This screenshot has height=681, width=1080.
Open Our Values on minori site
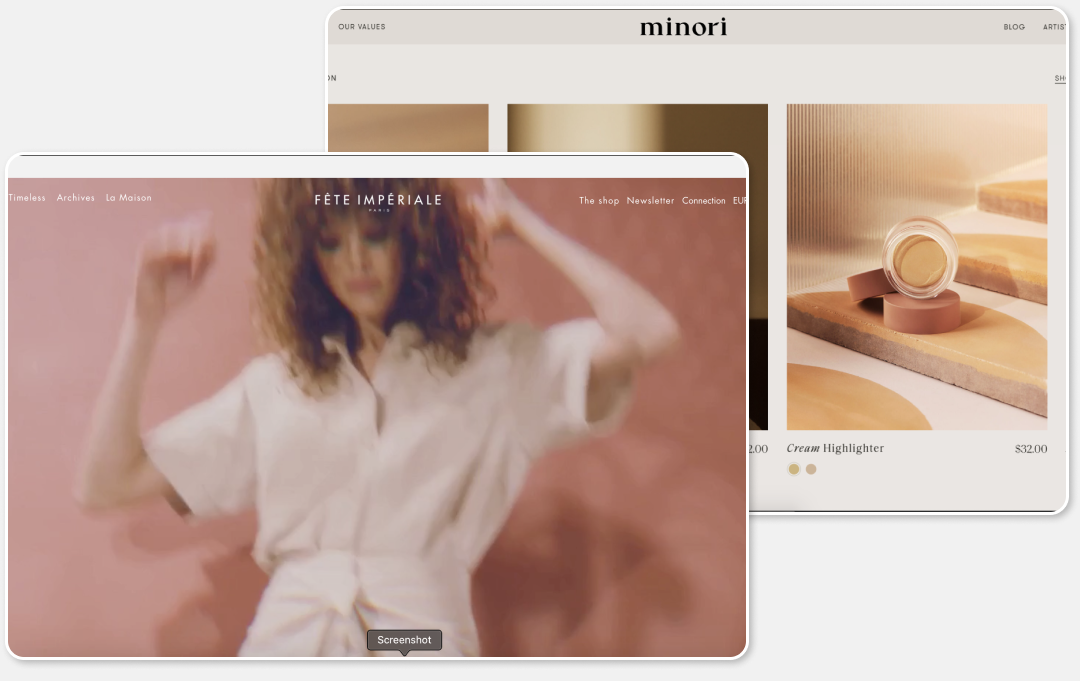(362, 27)
